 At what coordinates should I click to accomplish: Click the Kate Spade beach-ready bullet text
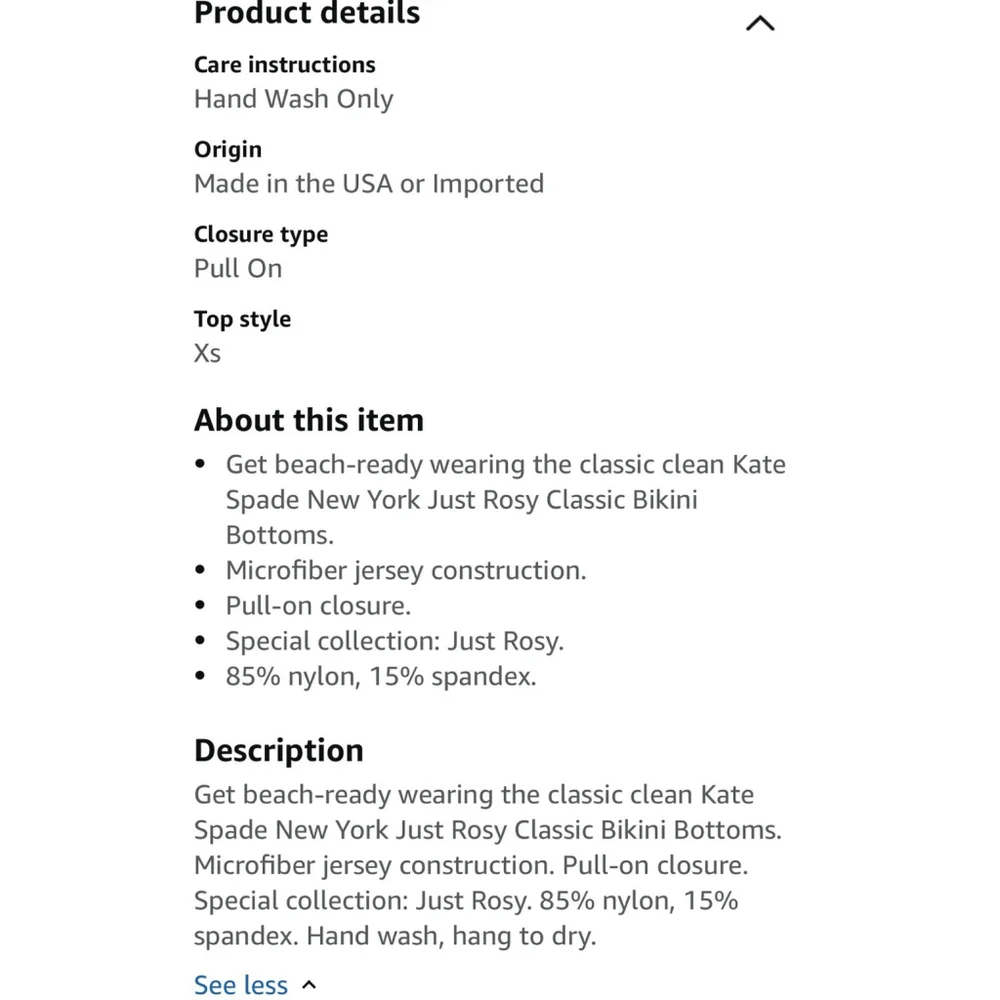(x=506, y=499)
